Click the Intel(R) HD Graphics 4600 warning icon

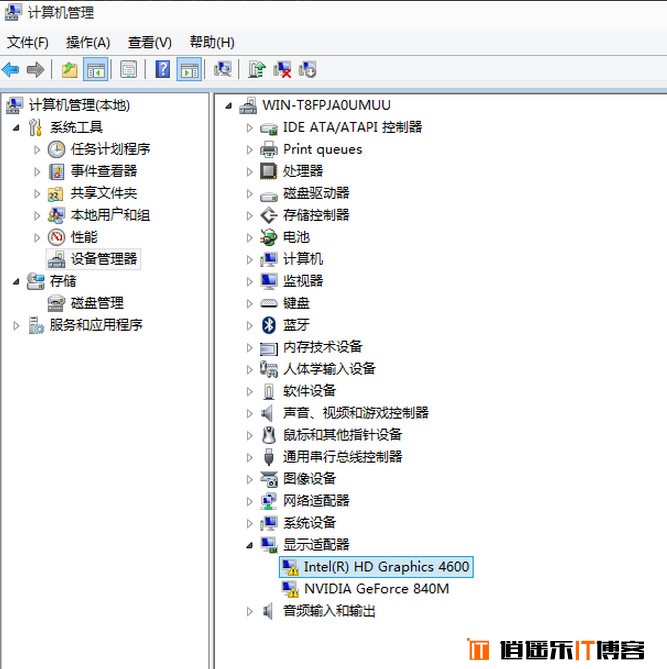pos(290,567)
